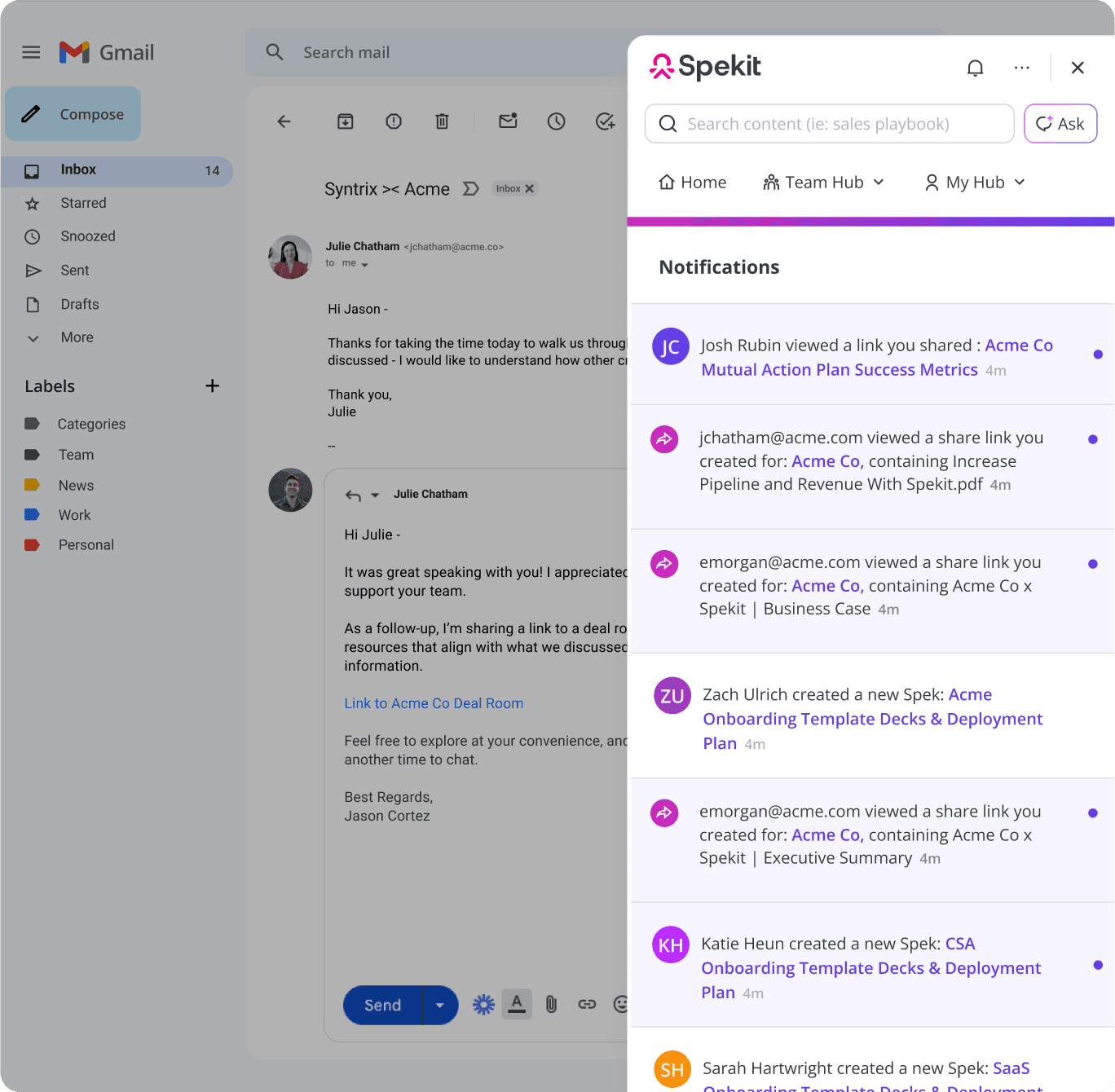Go back to inbox with the back arrow

pyautogui.click(x=284, y=121)
